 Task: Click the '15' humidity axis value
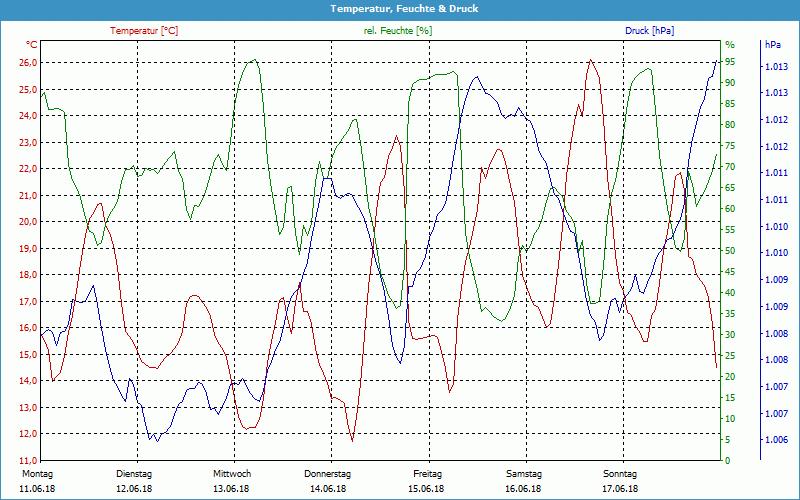coord(730,397)
